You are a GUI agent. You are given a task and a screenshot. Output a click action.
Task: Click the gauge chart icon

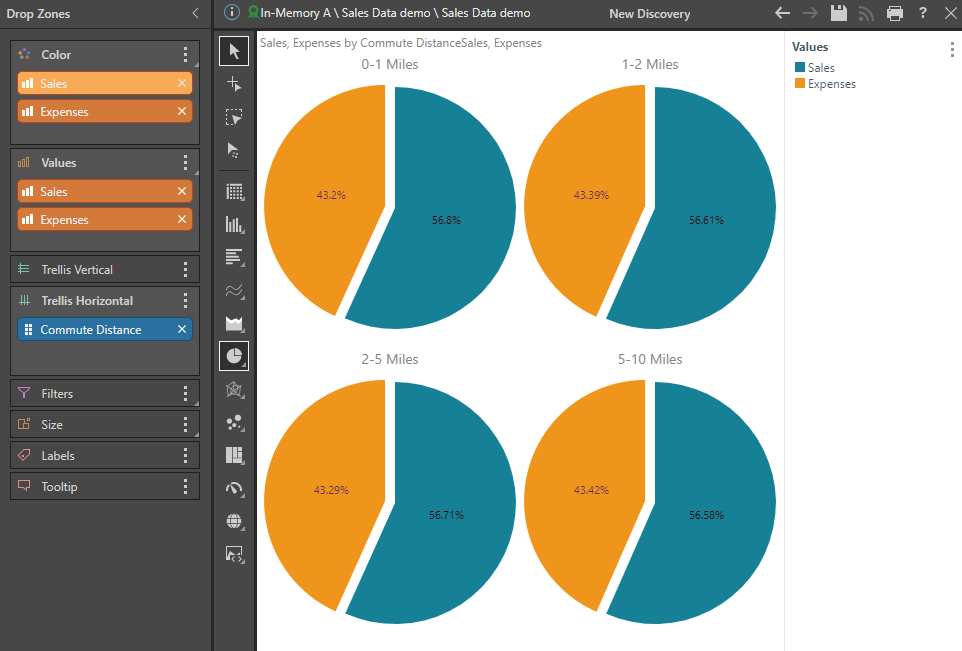click(x=234, y=488)
